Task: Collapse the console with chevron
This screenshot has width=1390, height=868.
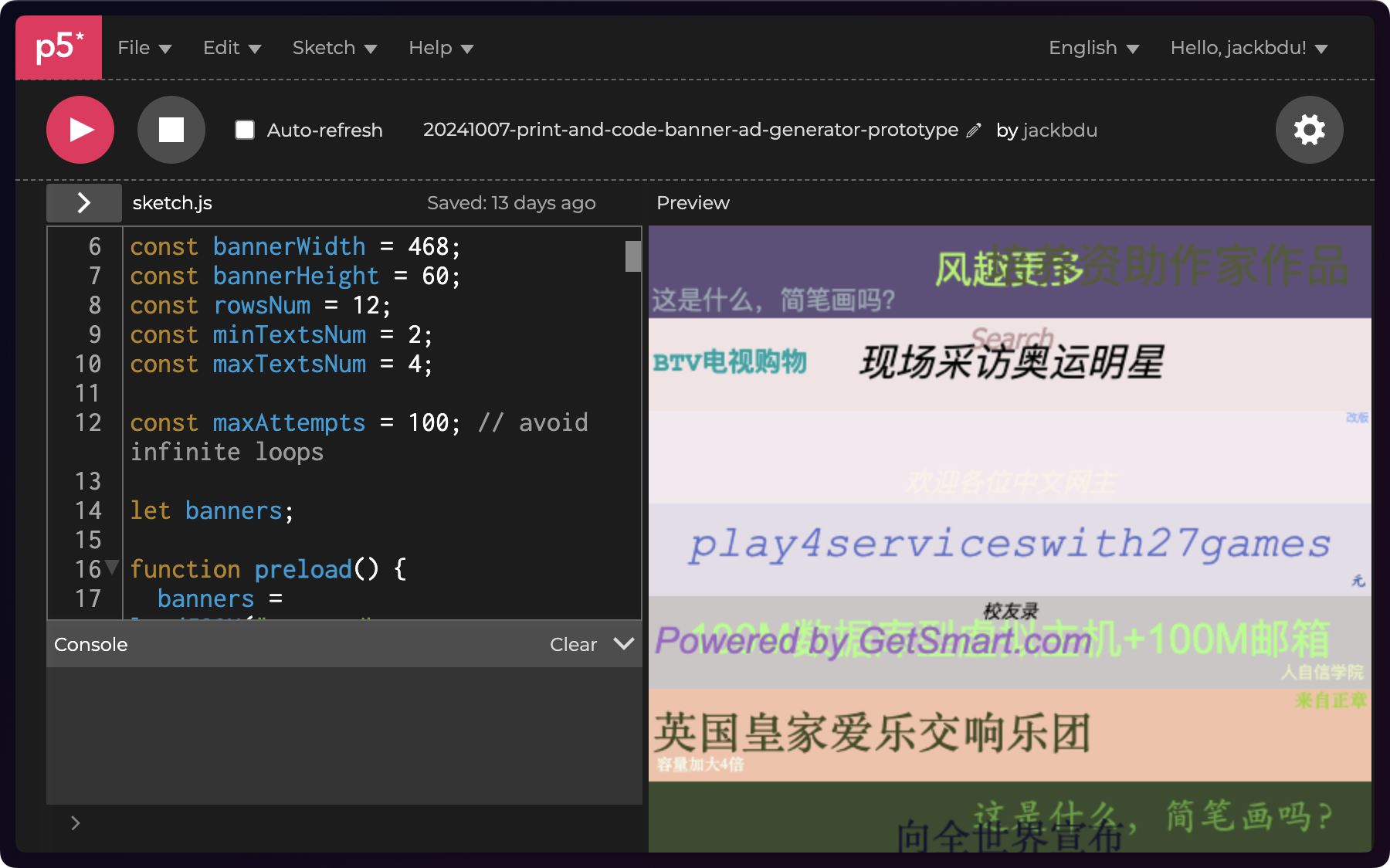Action: 623,644
